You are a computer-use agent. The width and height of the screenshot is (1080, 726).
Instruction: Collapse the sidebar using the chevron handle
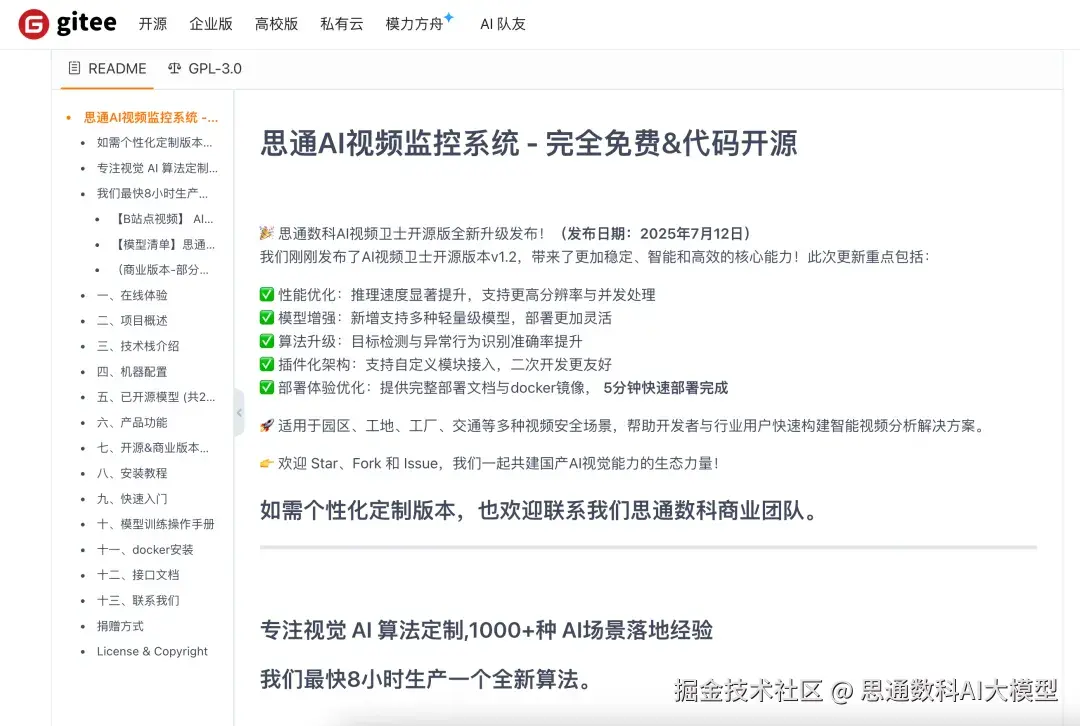tap(239, 411)
